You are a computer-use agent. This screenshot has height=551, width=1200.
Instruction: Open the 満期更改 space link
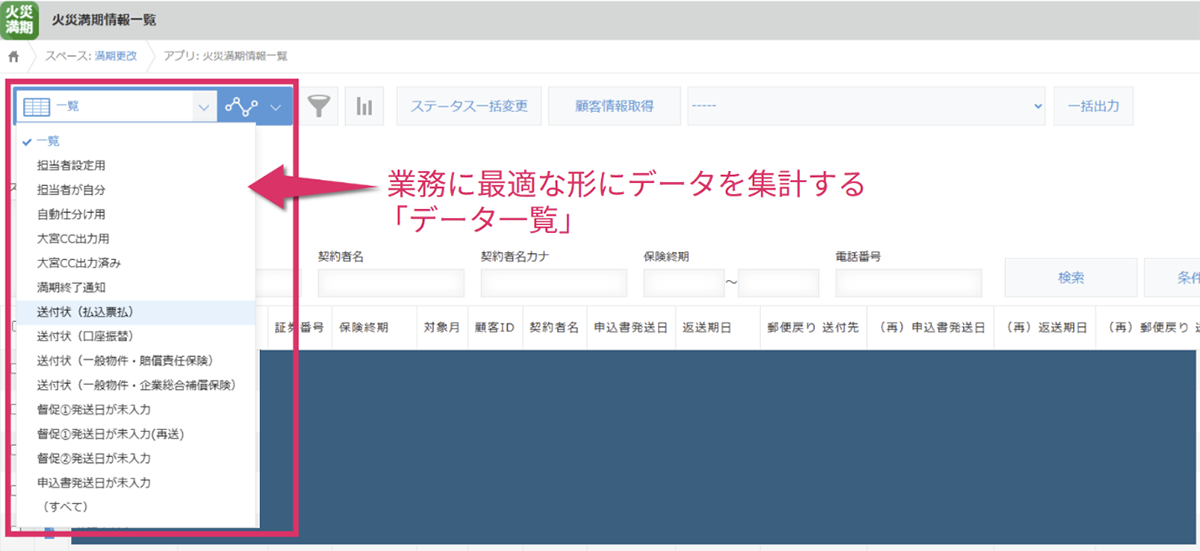[x=116, y=56]
